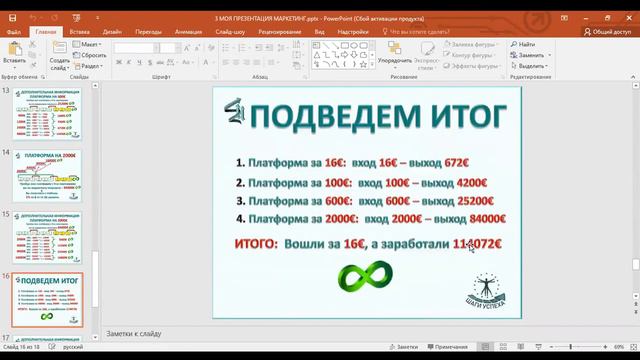The width and height of the screenshot is (640, 360).
Task: Toggle text shadow S formatting
Action: tap(150, 62)
